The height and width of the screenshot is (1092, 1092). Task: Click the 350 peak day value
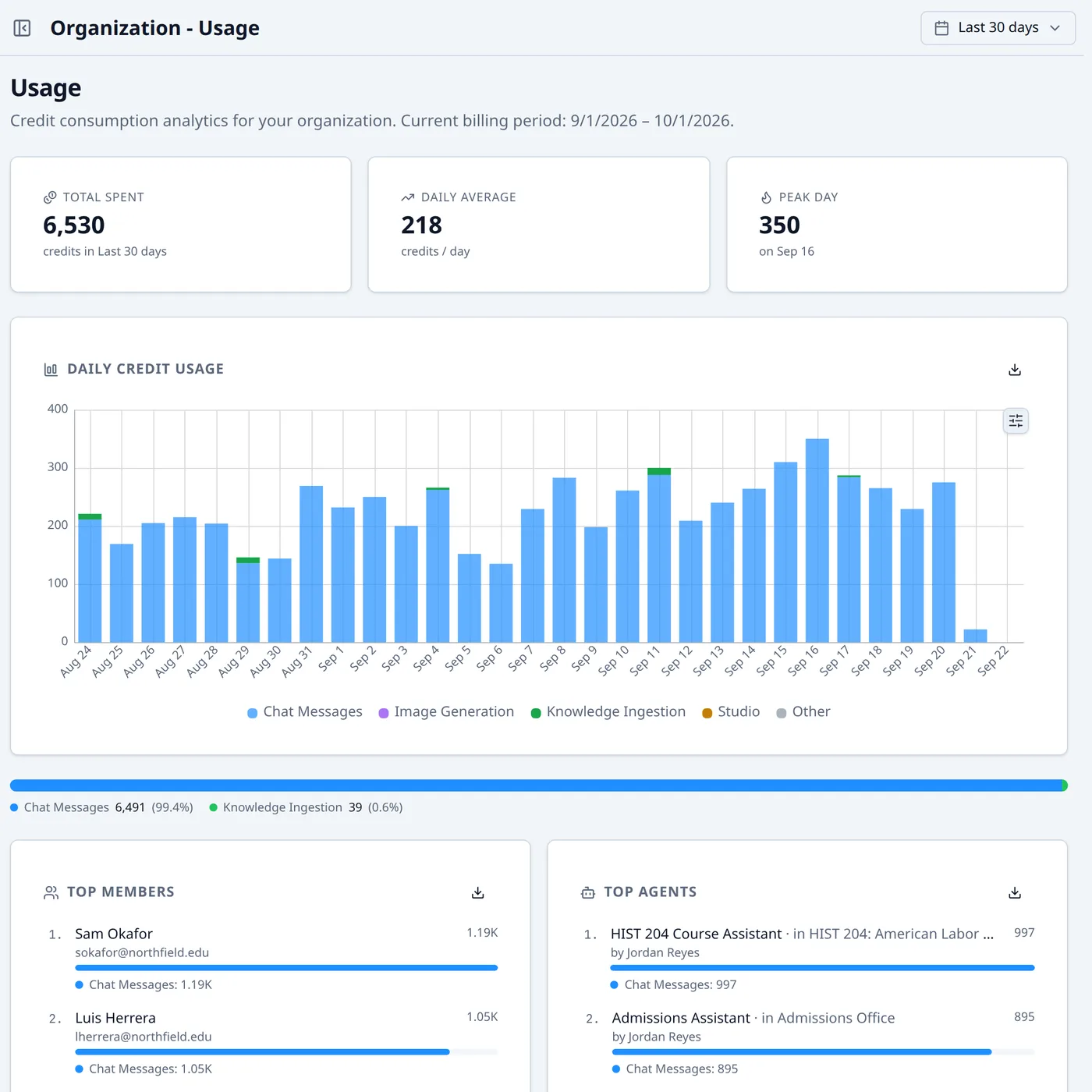pos(780,225)
